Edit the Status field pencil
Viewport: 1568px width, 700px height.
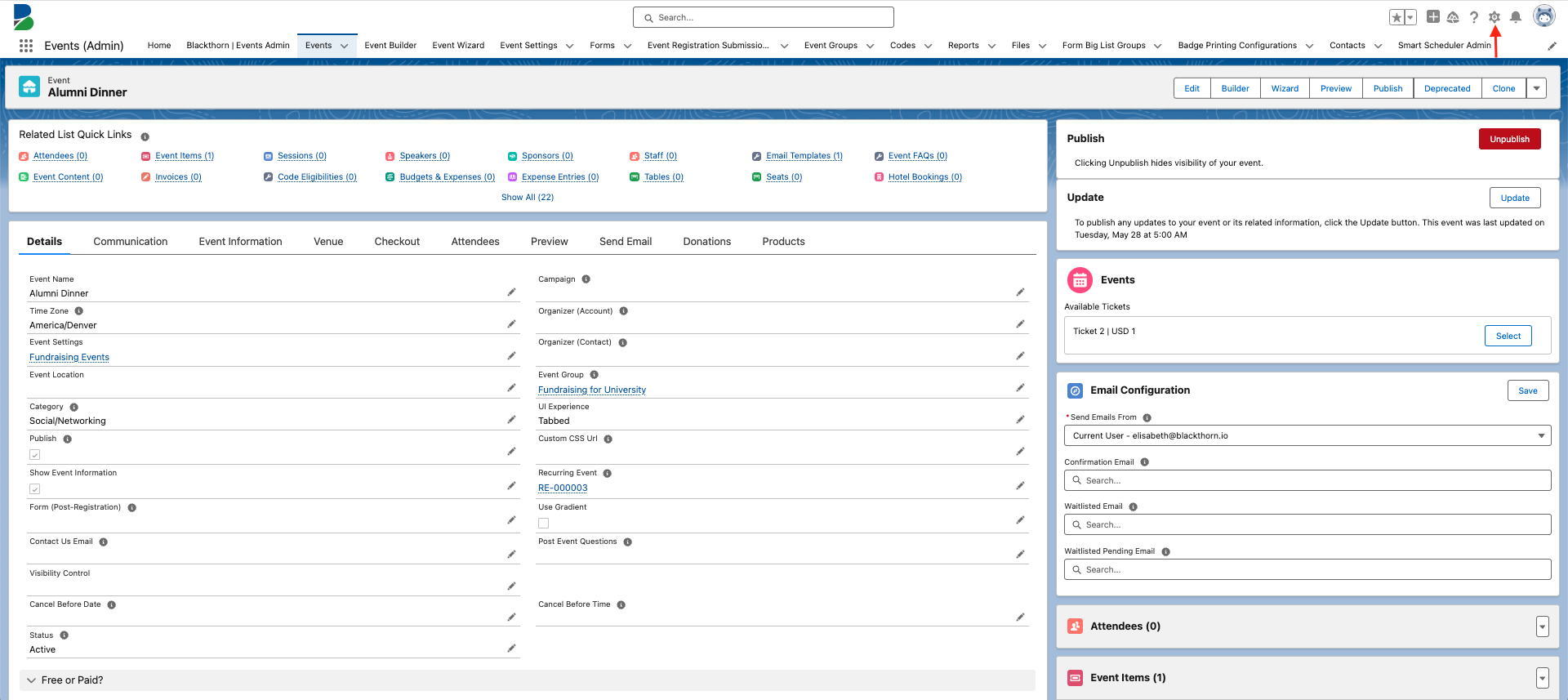pyautogui.click(x=511, y=649)
